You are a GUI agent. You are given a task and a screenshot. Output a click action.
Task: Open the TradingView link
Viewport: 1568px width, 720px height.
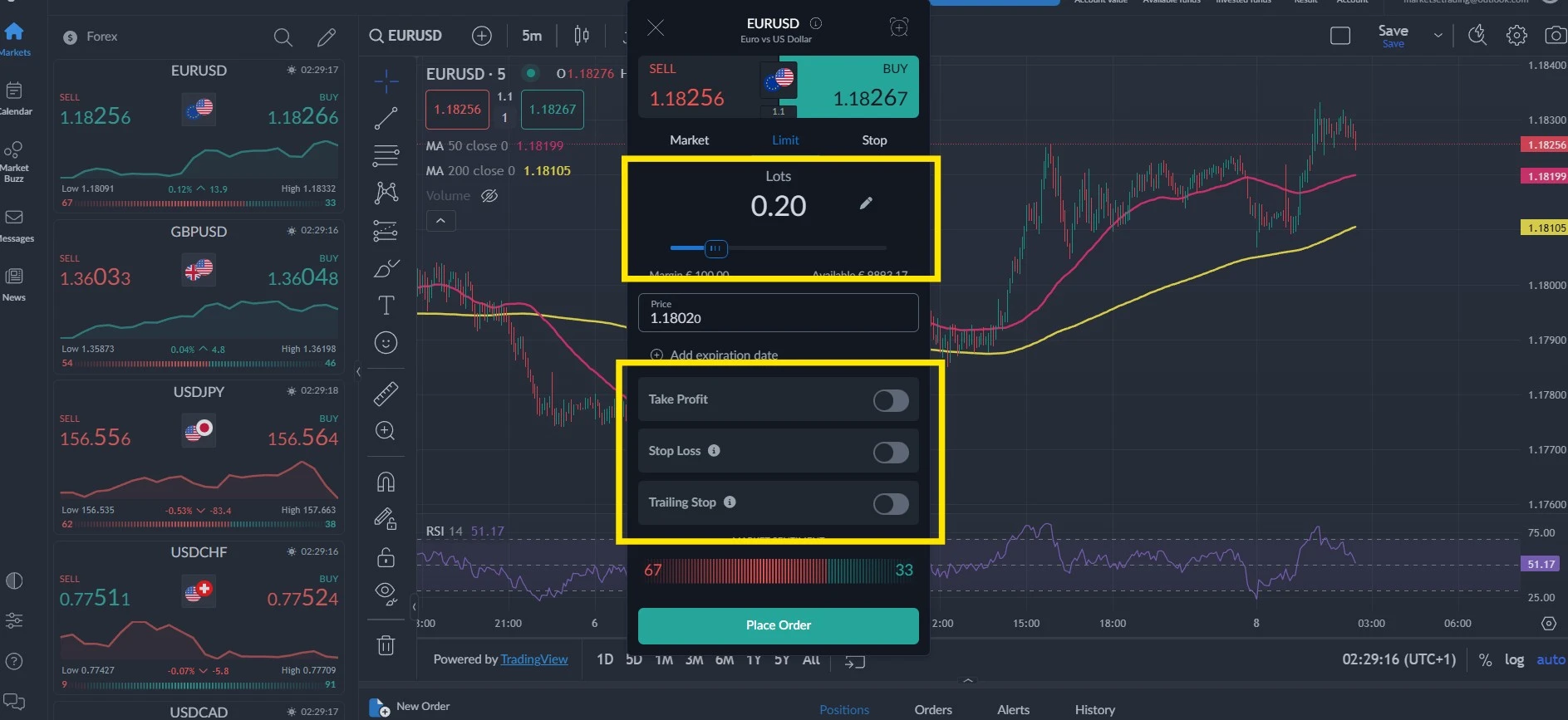(x=534, y=659)
